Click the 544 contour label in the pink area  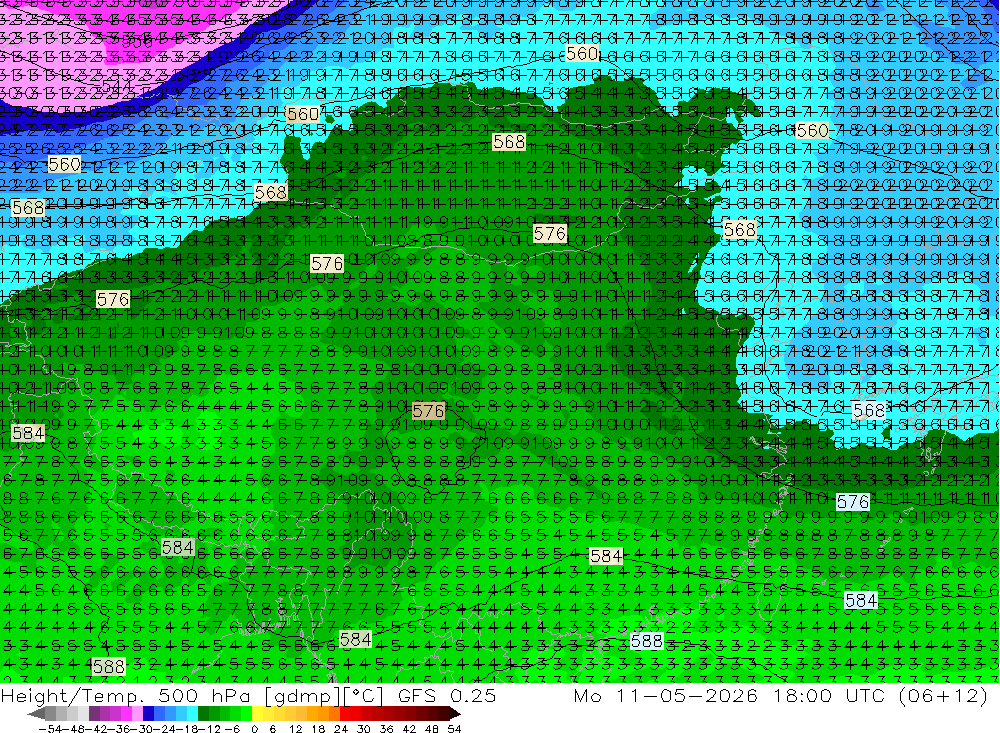[x=117, y=85]
